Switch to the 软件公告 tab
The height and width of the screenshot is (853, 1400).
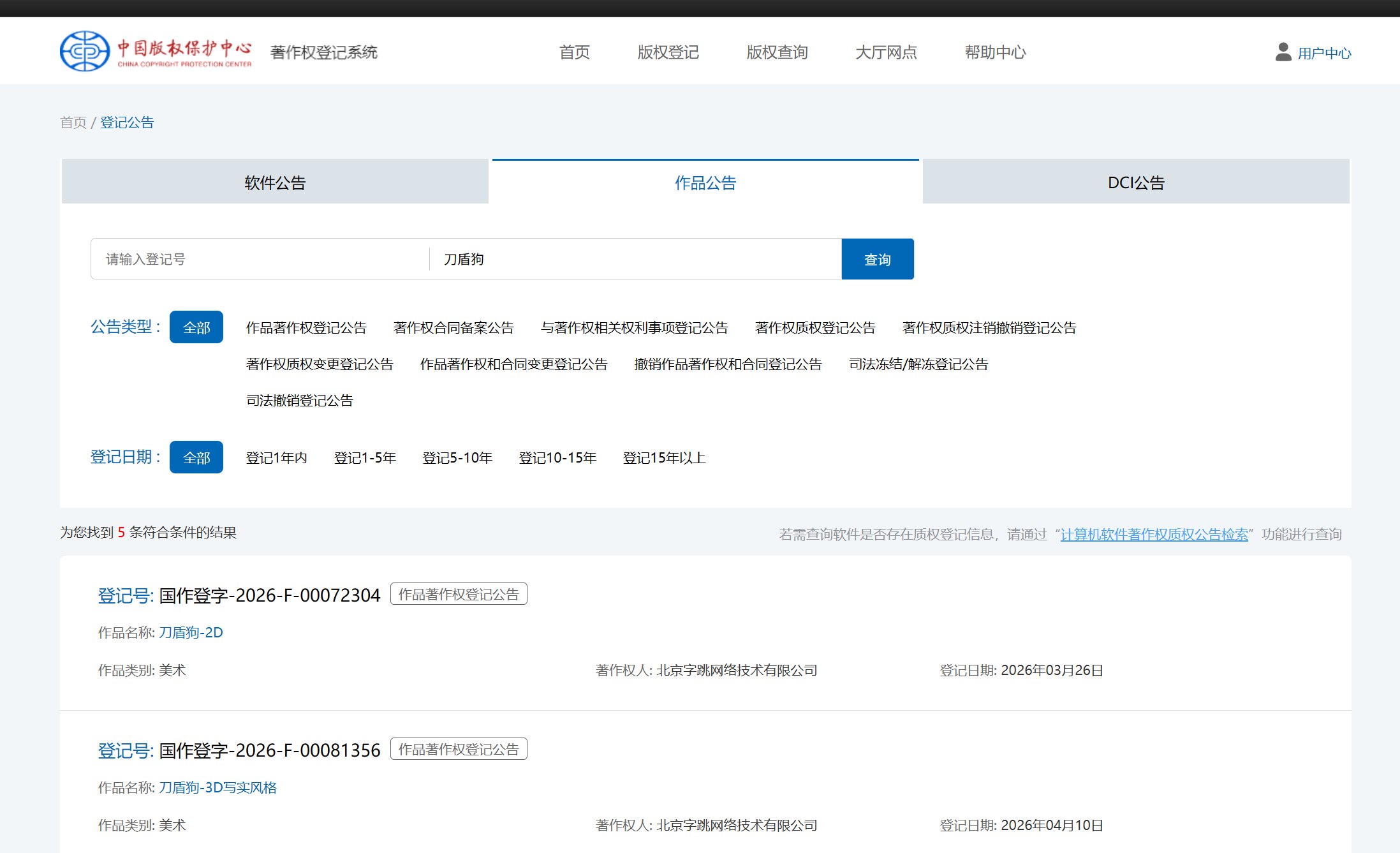[275, 182]
